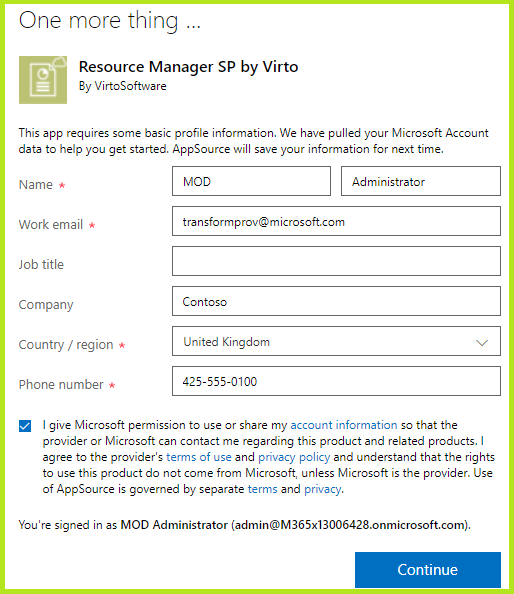Click the 'Resource Manager SP by Virto' title

[188, 67]
